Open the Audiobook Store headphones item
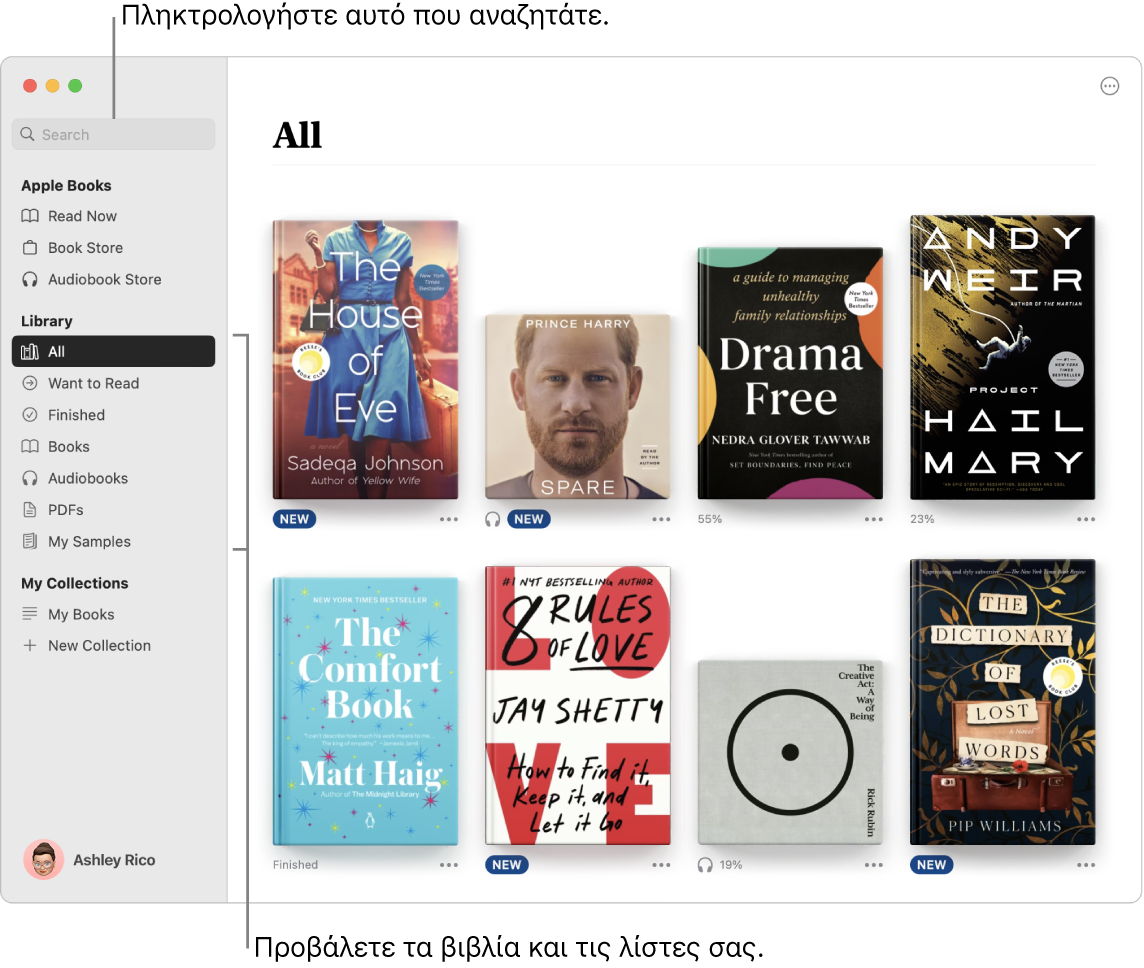This screenshot has height=968, width=1144. (x=113, y=279)
